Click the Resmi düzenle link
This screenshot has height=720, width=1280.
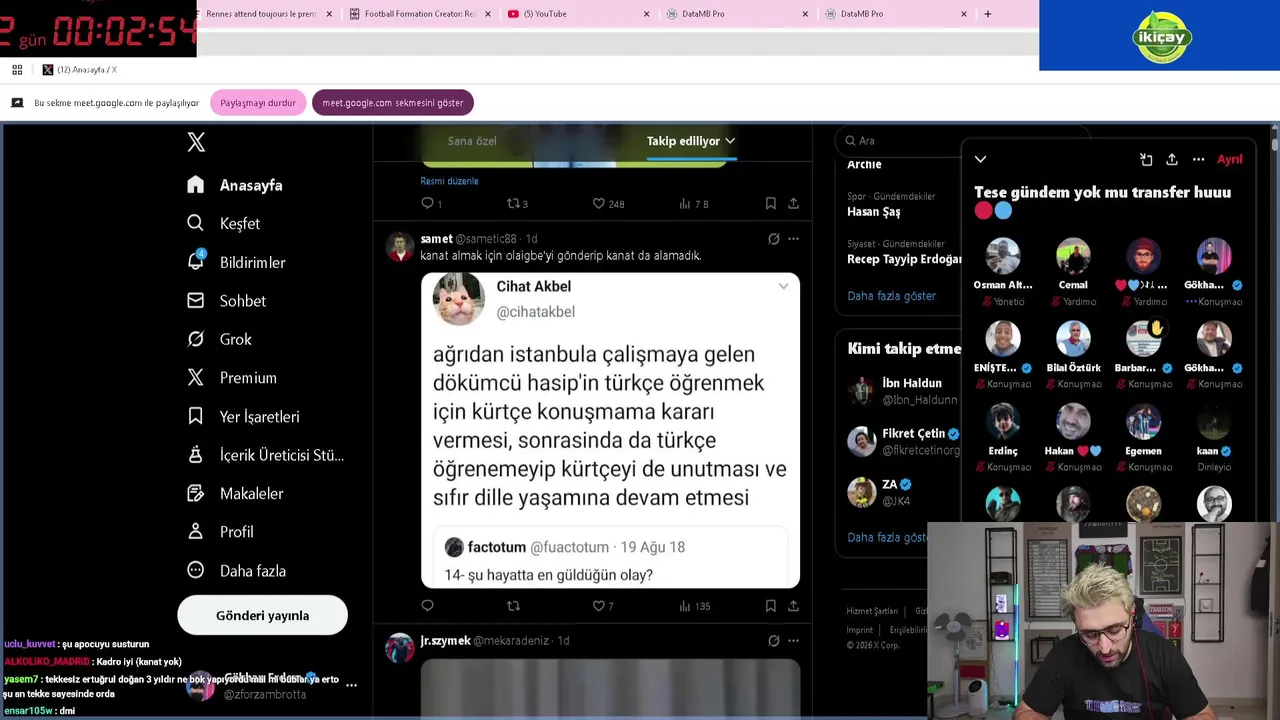(x=449, y=181)
